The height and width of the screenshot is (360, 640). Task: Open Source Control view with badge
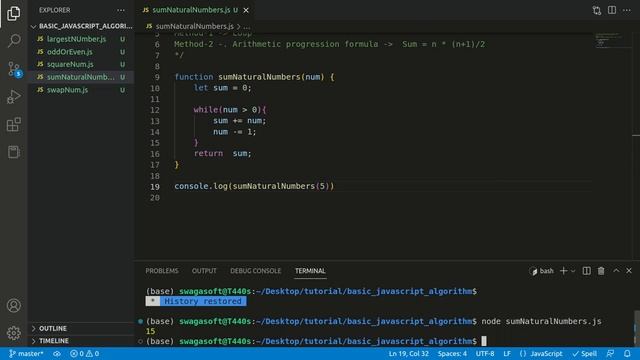[14, 69]
